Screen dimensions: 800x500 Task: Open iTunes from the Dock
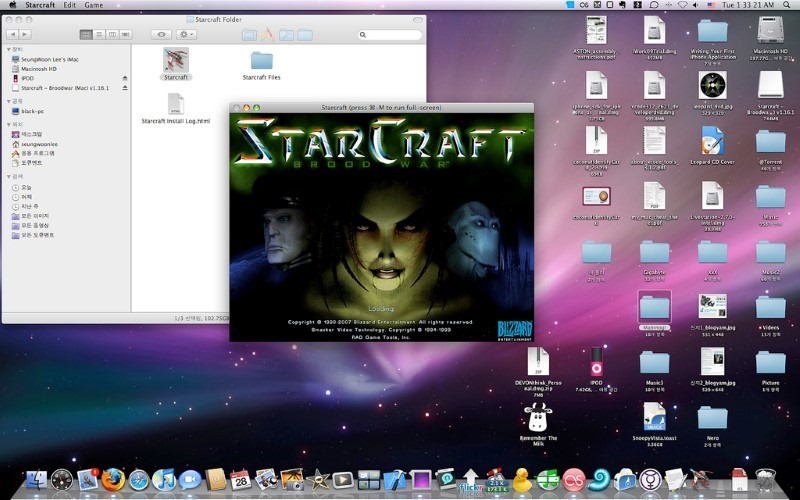pos(164,480)
